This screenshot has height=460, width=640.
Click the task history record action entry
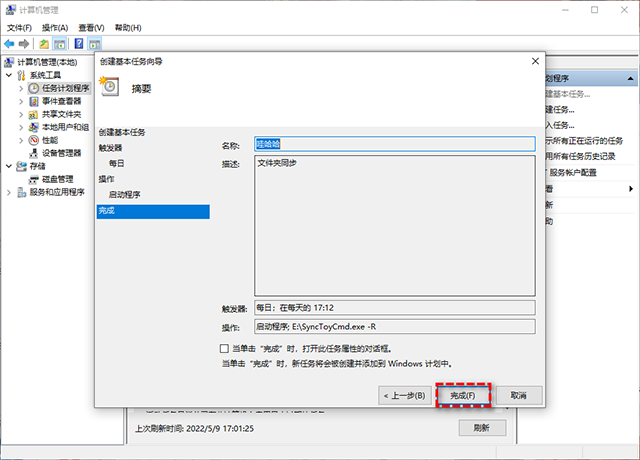click(x=580, y=156)
